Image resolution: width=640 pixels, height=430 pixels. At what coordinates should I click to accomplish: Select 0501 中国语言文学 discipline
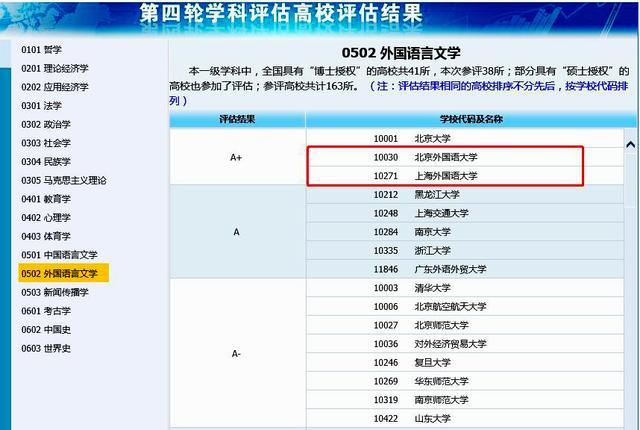[x=59, y=255]
